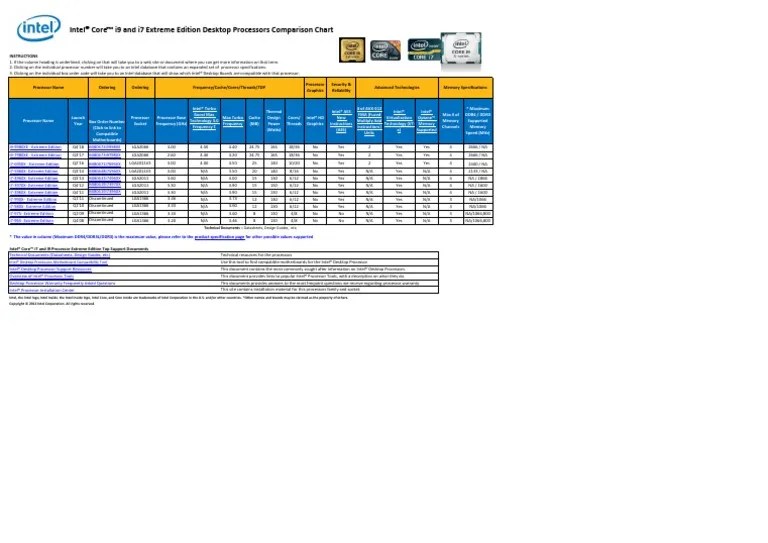Click the Security & Reliability orange header
This screenshot has width=768, height=543.
pos(341,88)
